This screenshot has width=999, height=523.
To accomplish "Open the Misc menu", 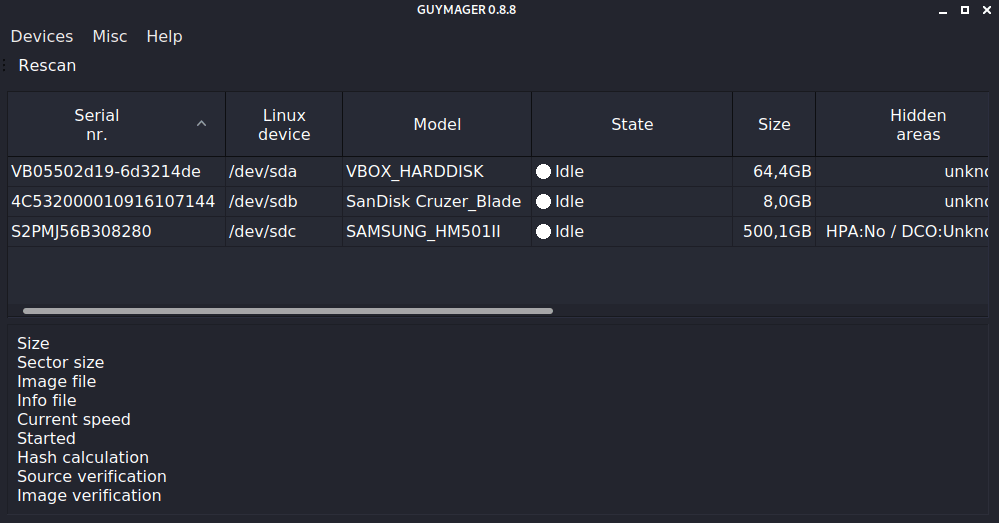I will (x=110, y=36).
